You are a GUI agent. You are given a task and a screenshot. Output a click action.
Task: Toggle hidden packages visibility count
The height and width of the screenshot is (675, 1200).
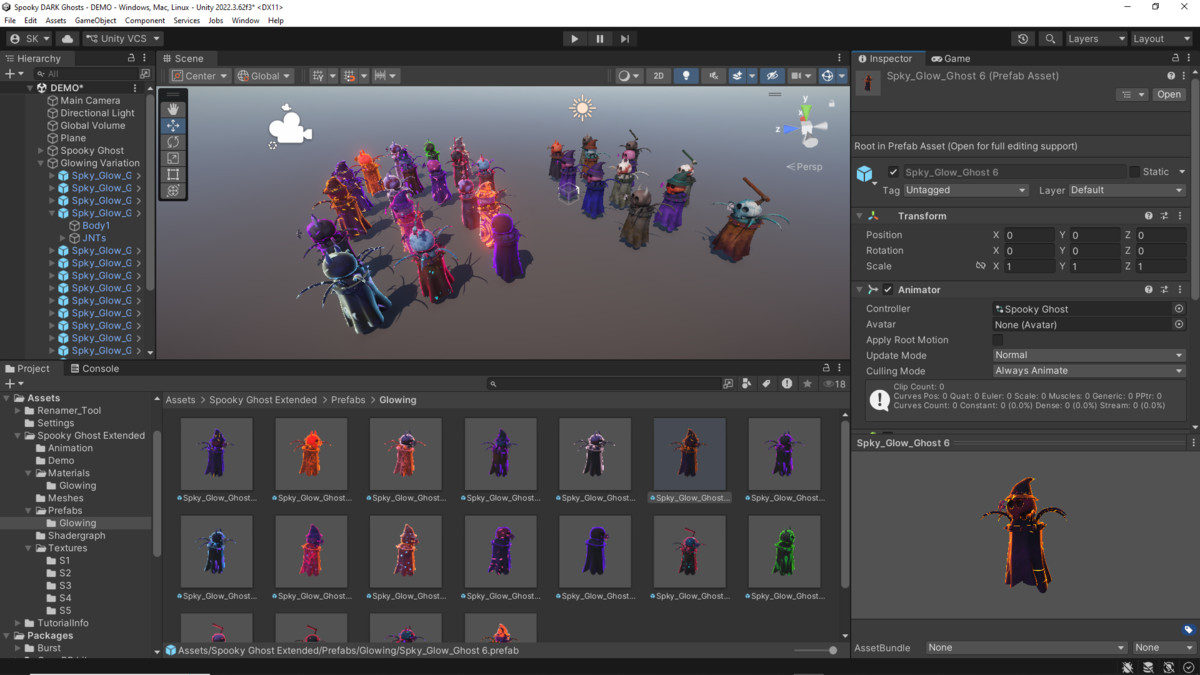tap(834, 384)
